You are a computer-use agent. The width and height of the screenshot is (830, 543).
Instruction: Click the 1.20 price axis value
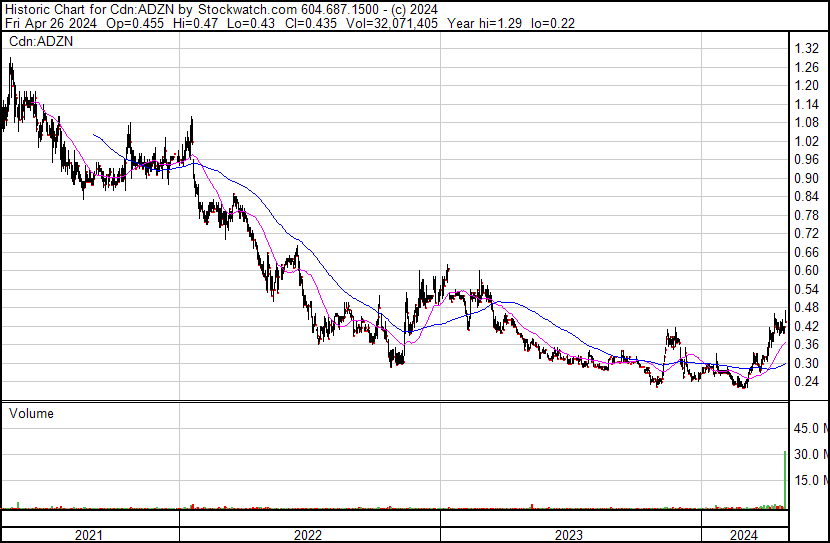click(807, 86)
